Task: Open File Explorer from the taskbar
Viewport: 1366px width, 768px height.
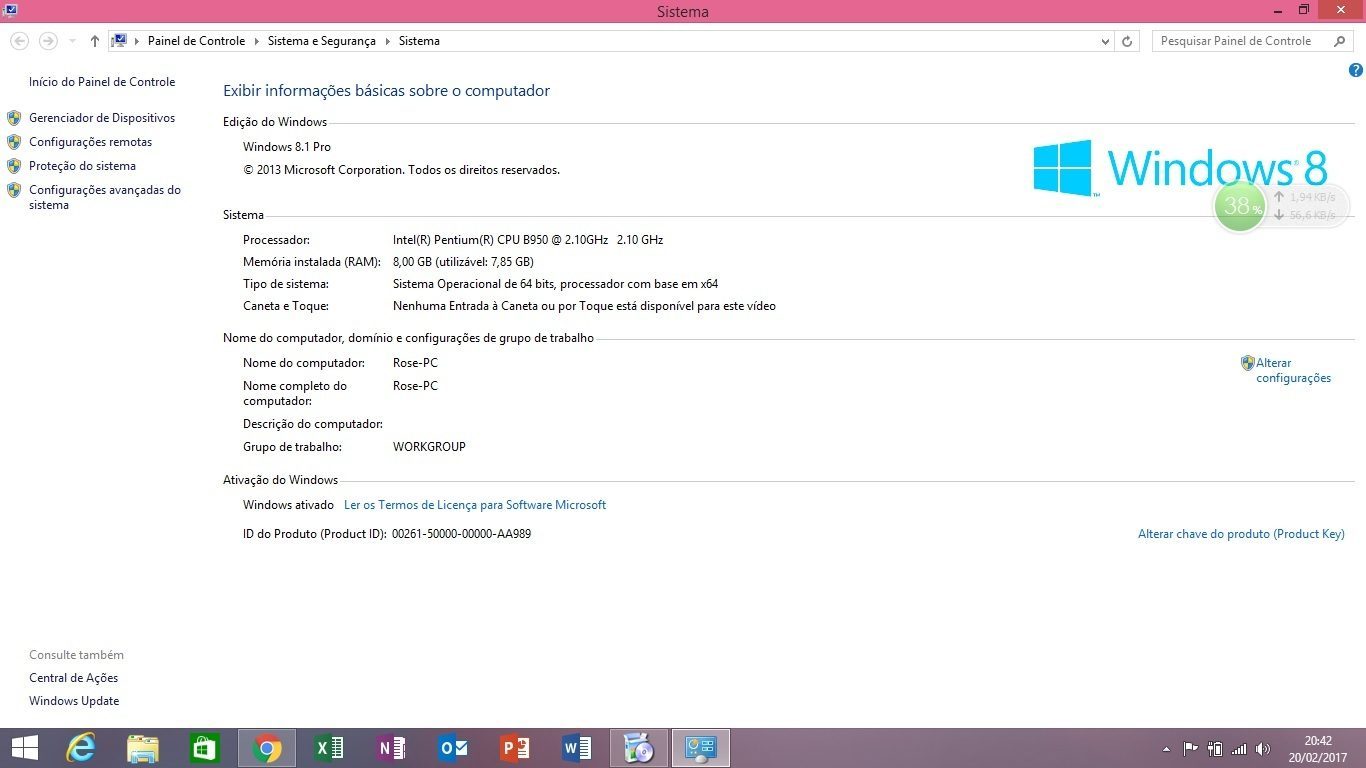Action: tap(143, 748)
